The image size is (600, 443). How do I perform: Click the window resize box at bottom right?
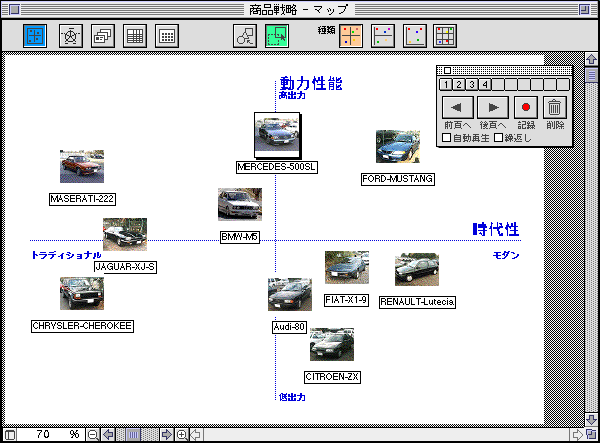591,435
